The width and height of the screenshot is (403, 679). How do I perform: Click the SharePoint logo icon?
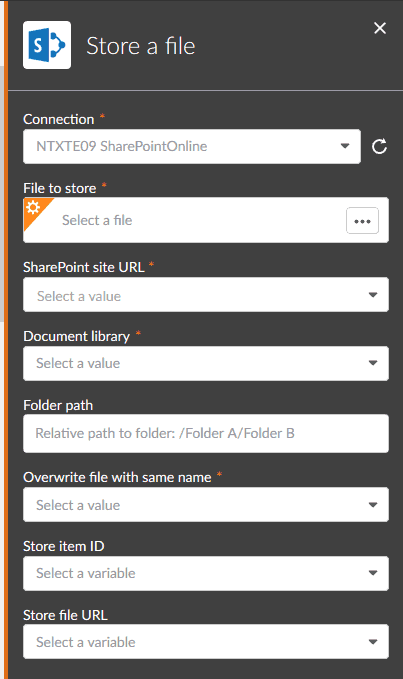coord(47,45)
